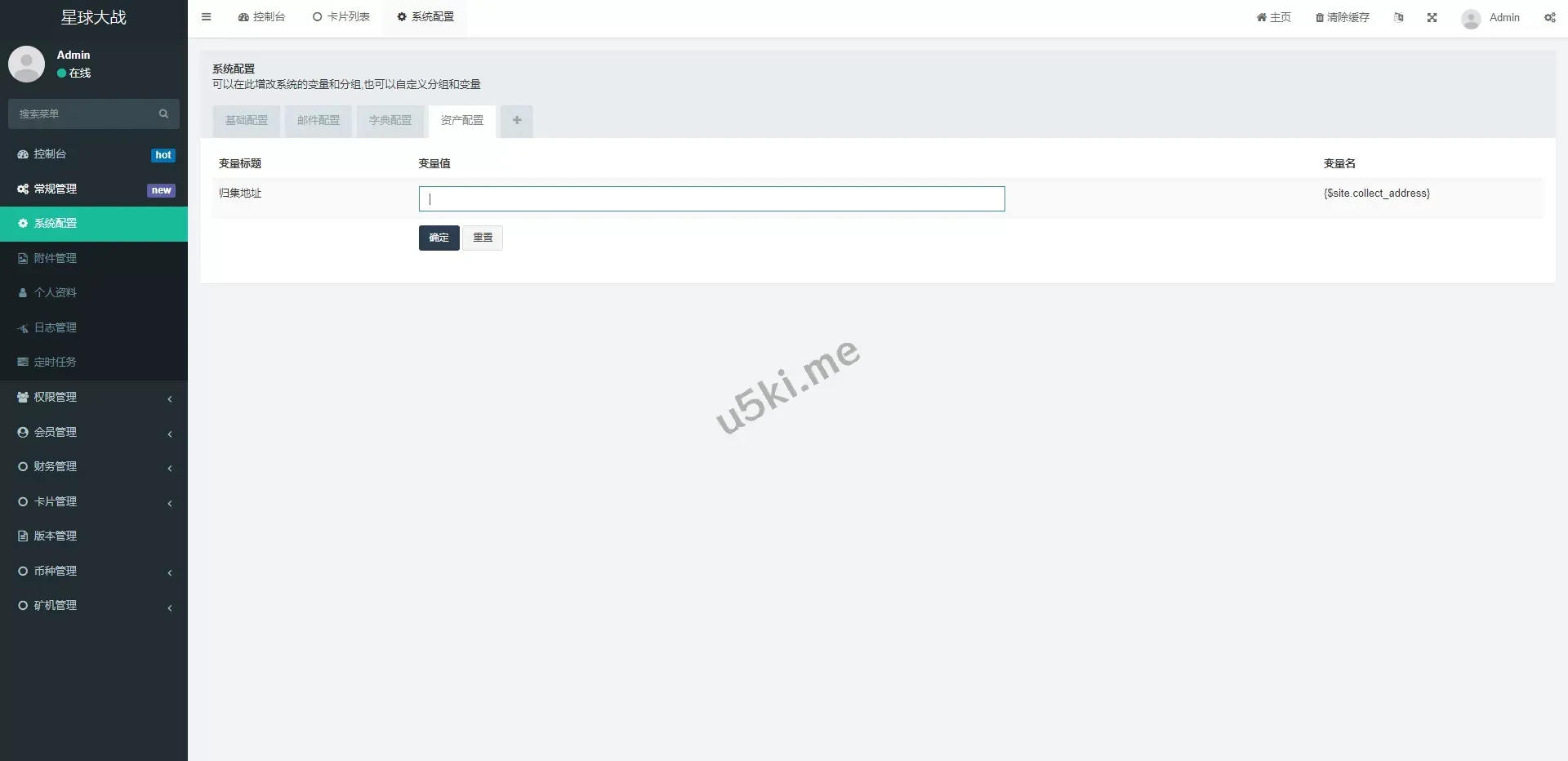Click 清除缓存 trash icon in header
The width and height of the screenshot is (1568, 761).
click(1320, 18)
